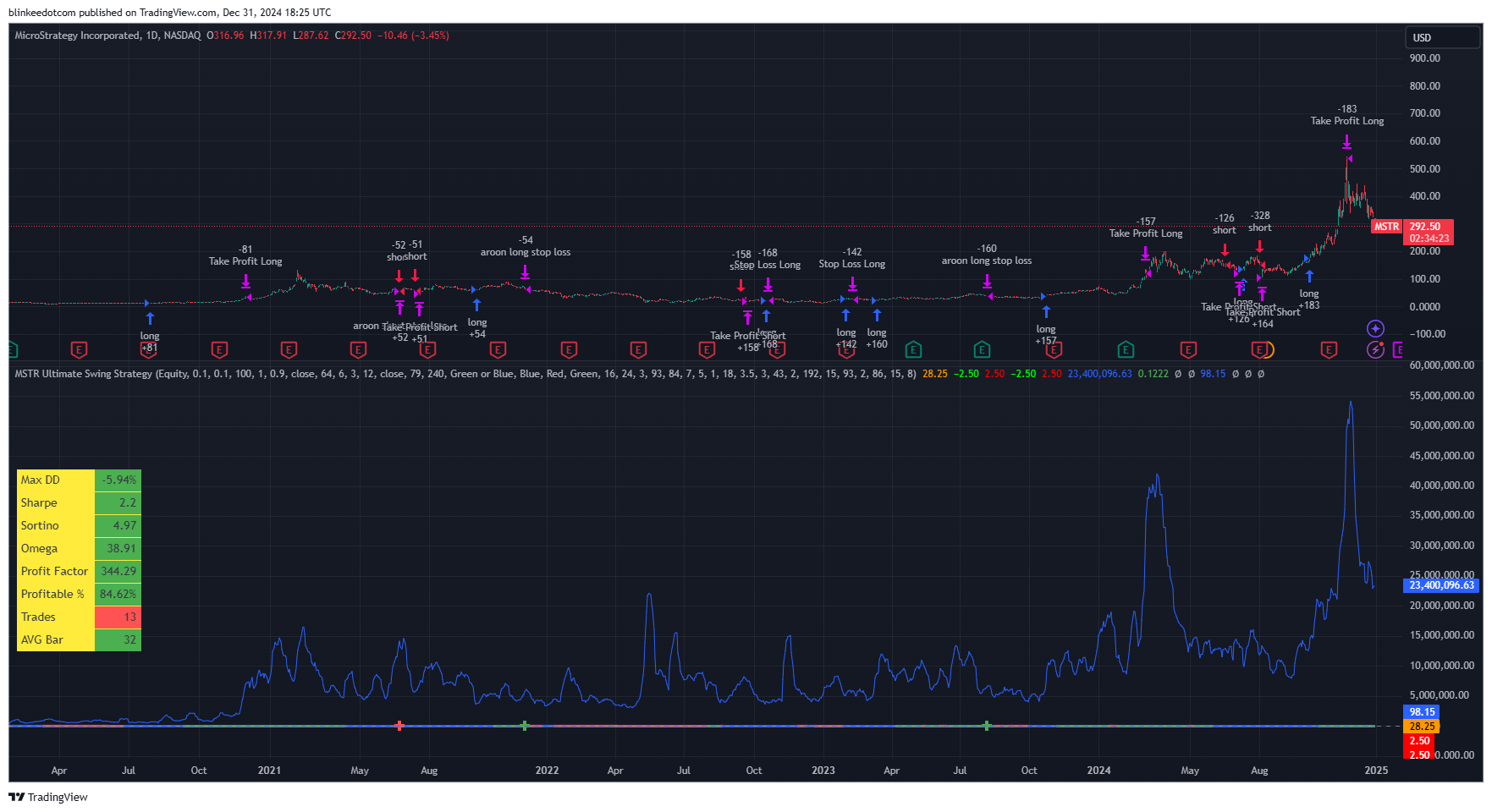
Task: Select the AVG Bar value 32
Action: coord(118,640)
